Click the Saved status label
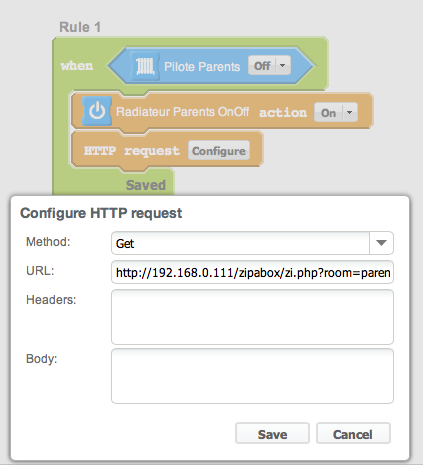The width and height of the screenshot is (423, 465). pos(146,185)
